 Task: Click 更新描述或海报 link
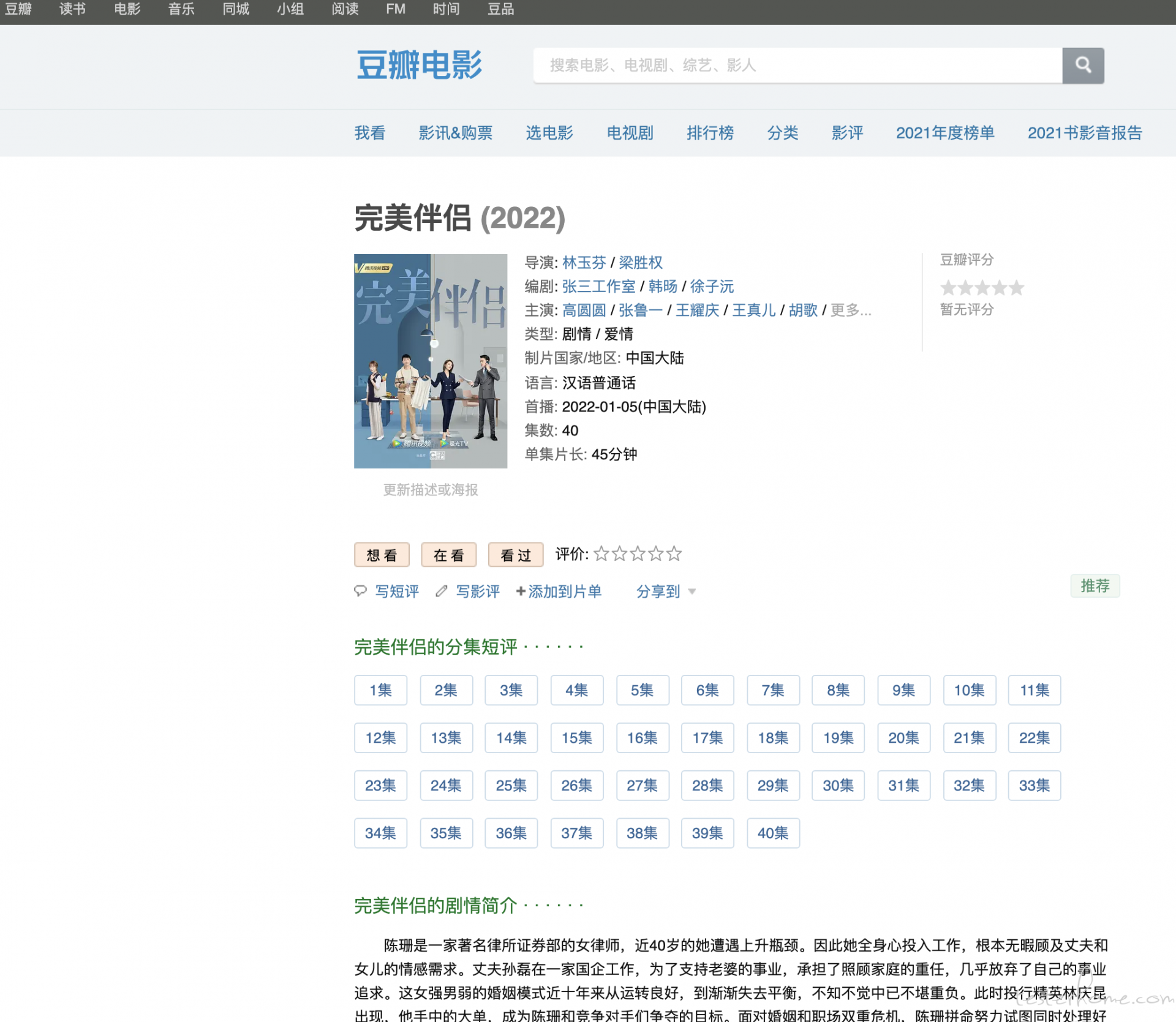431,490
